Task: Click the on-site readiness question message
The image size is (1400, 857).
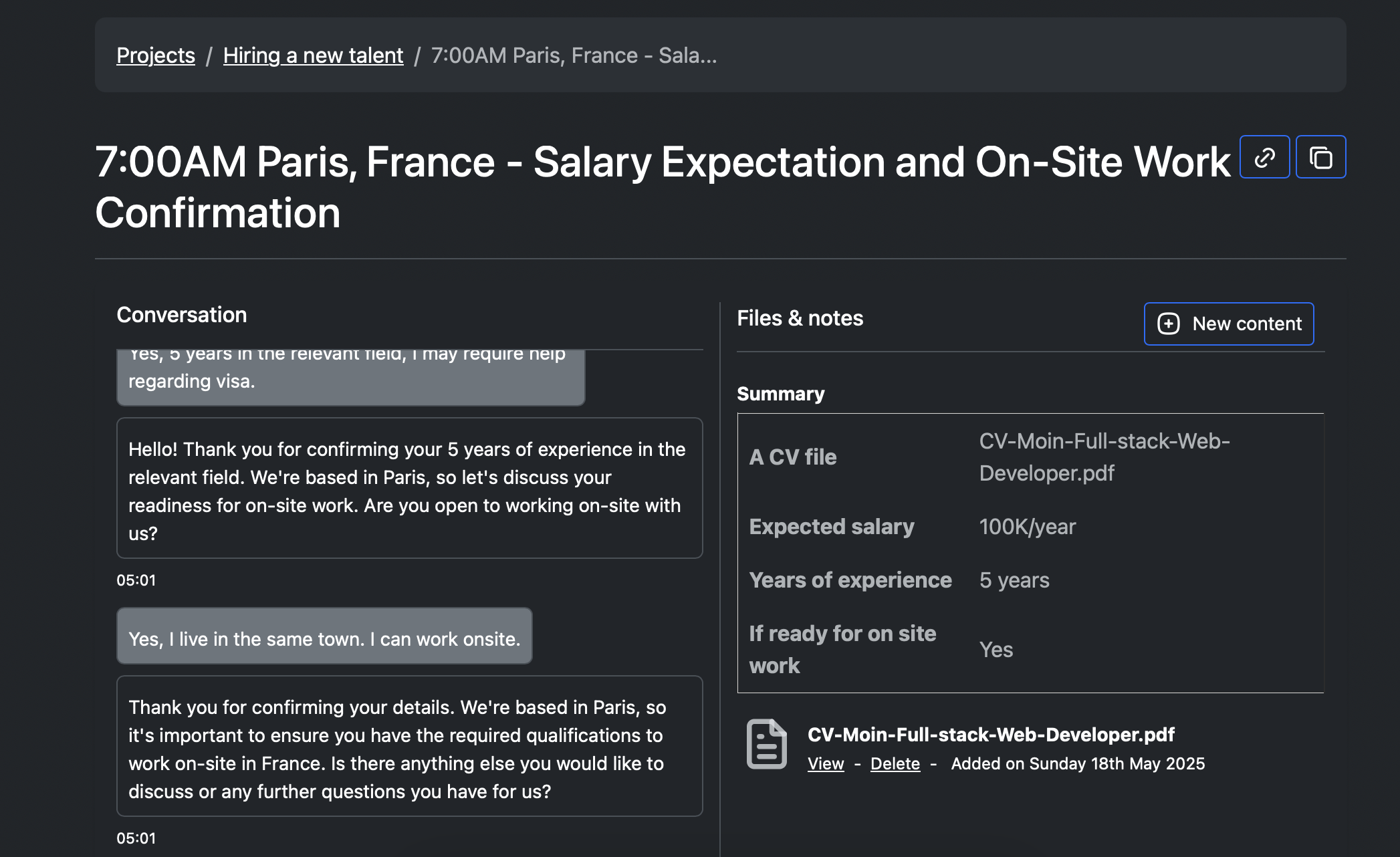Action: [x=409, y=491]
